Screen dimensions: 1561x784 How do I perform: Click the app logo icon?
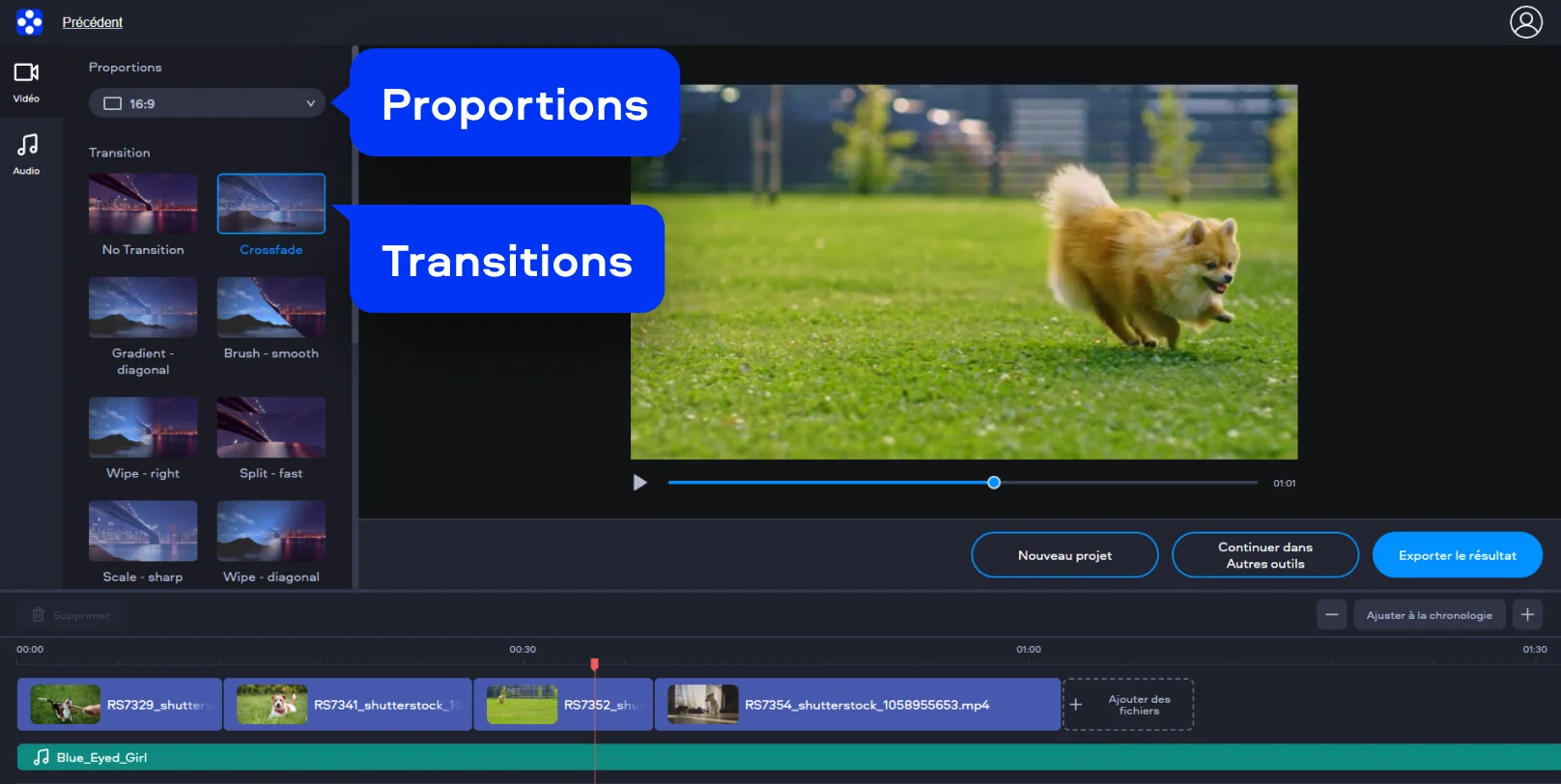tap(29, 21)
